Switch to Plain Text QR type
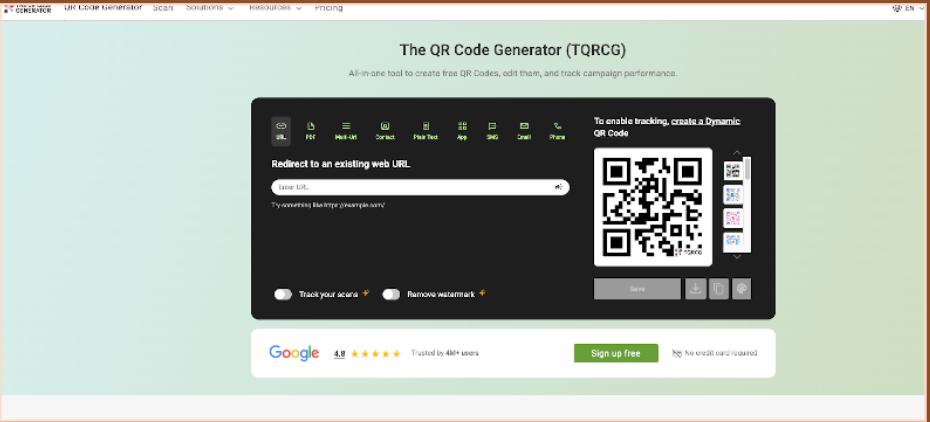This screenshot has width=930, height=422. (425, 131)
